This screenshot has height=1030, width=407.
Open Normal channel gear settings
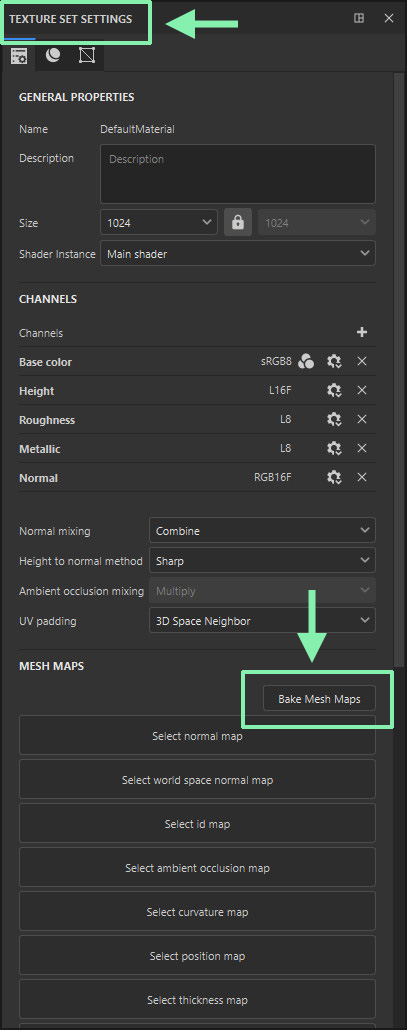(334, 477)
